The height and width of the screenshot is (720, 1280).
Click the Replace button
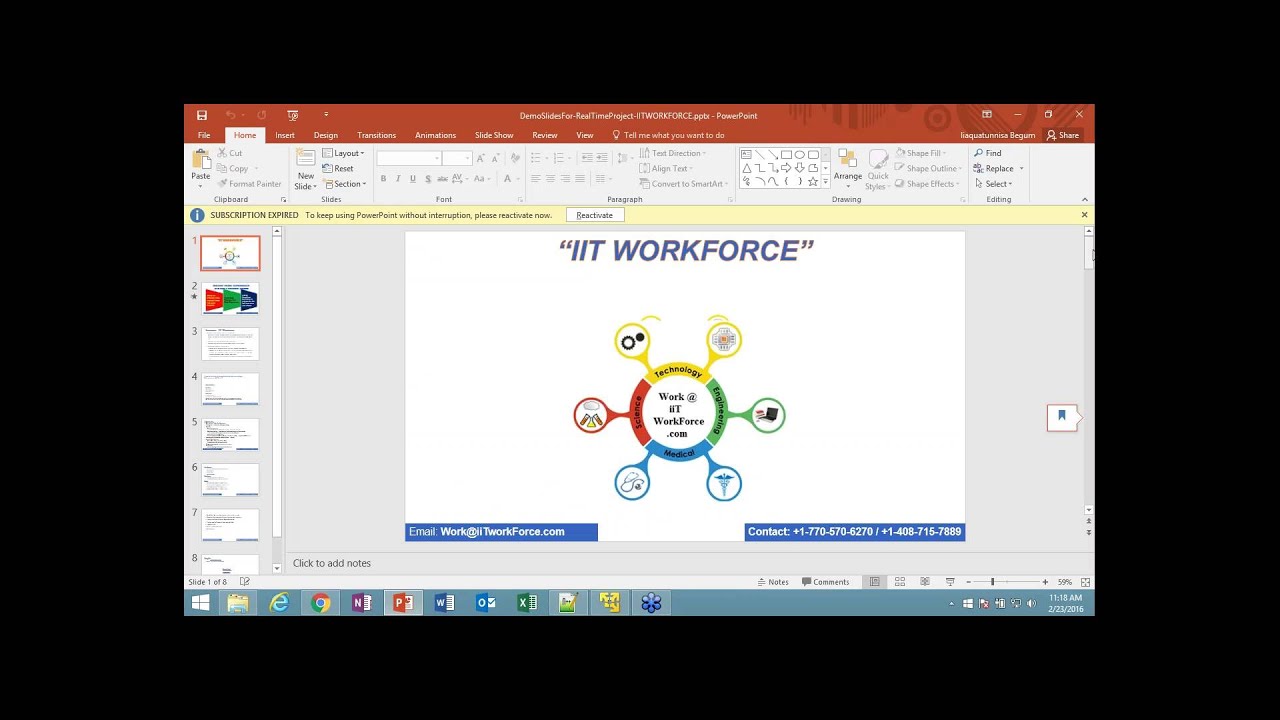point(994,168)
